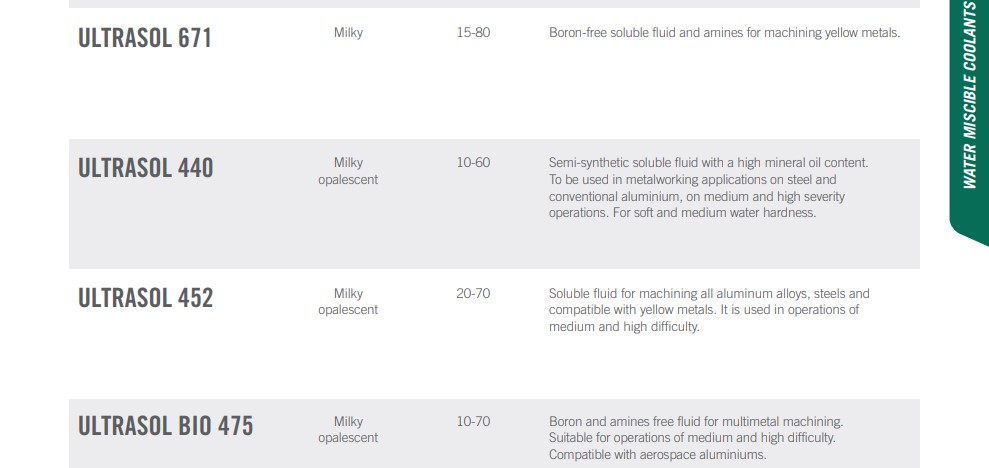Click the ULTRASOL 671 product name

click(x=144, y=38)
